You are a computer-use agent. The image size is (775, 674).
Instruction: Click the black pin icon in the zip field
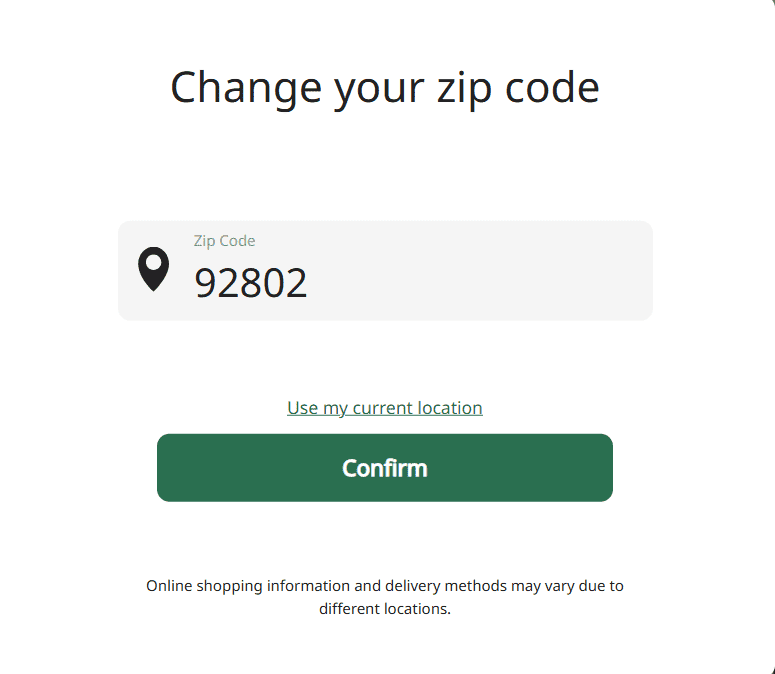coord(153,270)
